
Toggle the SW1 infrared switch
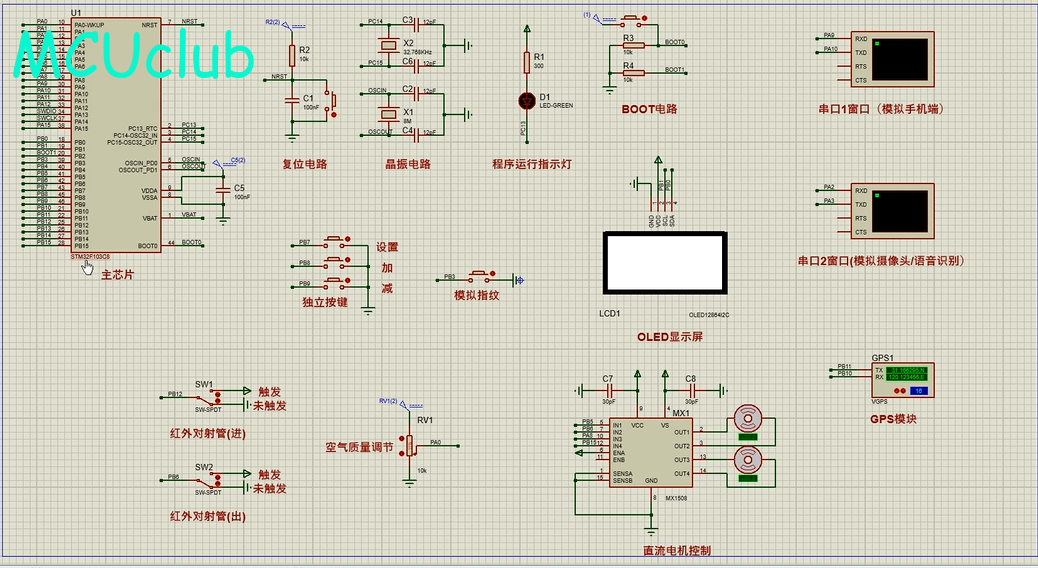pyautogui.click(x=211, y=397)
